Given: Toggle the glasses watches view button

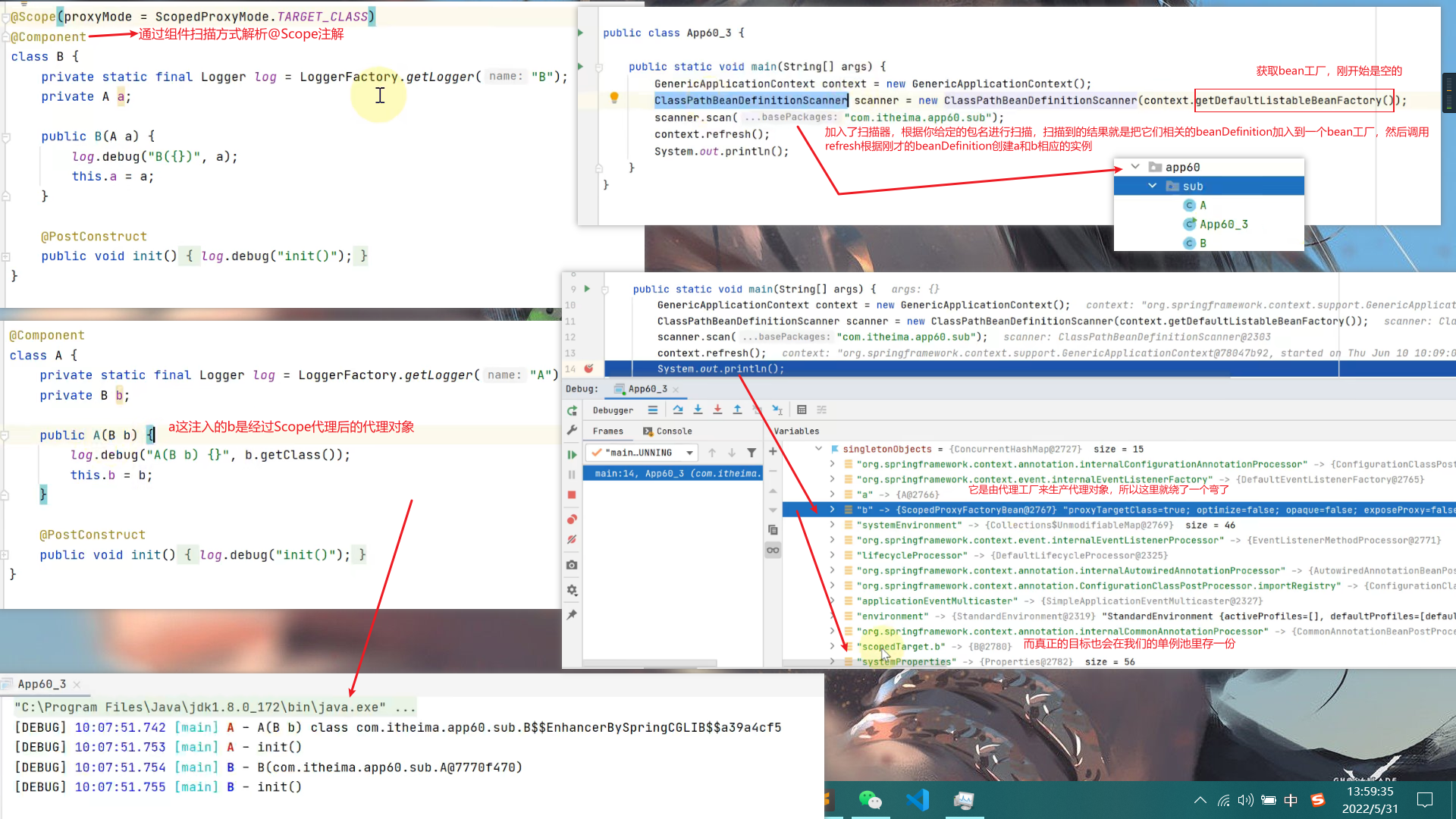Looking at the screenshot, I should (773, 550).
